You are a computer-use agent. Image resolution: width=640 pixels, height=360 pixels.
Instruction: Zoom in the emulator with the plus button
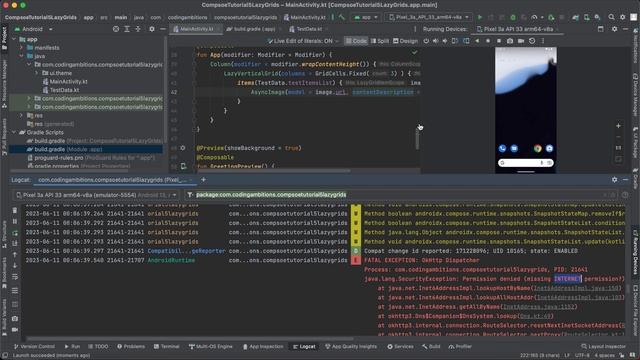618,126
